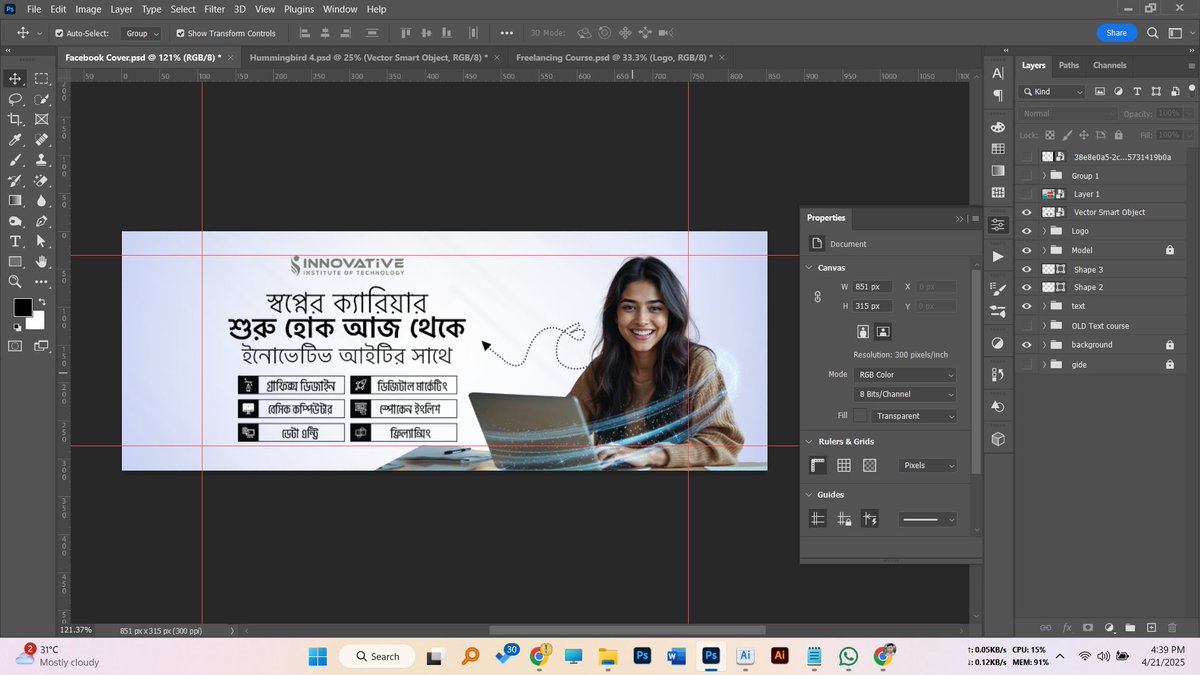Open the Illustrator taskbar icon

click(779, 656)
